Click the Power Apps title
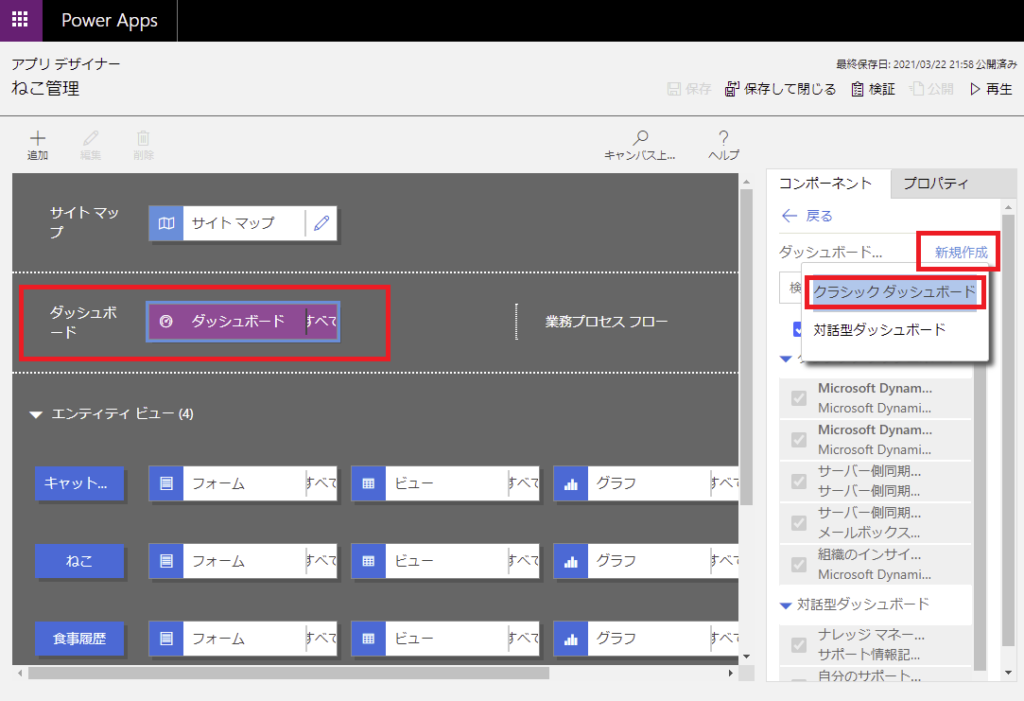This screenshot has width=1024, height=701. click(109, 20)
